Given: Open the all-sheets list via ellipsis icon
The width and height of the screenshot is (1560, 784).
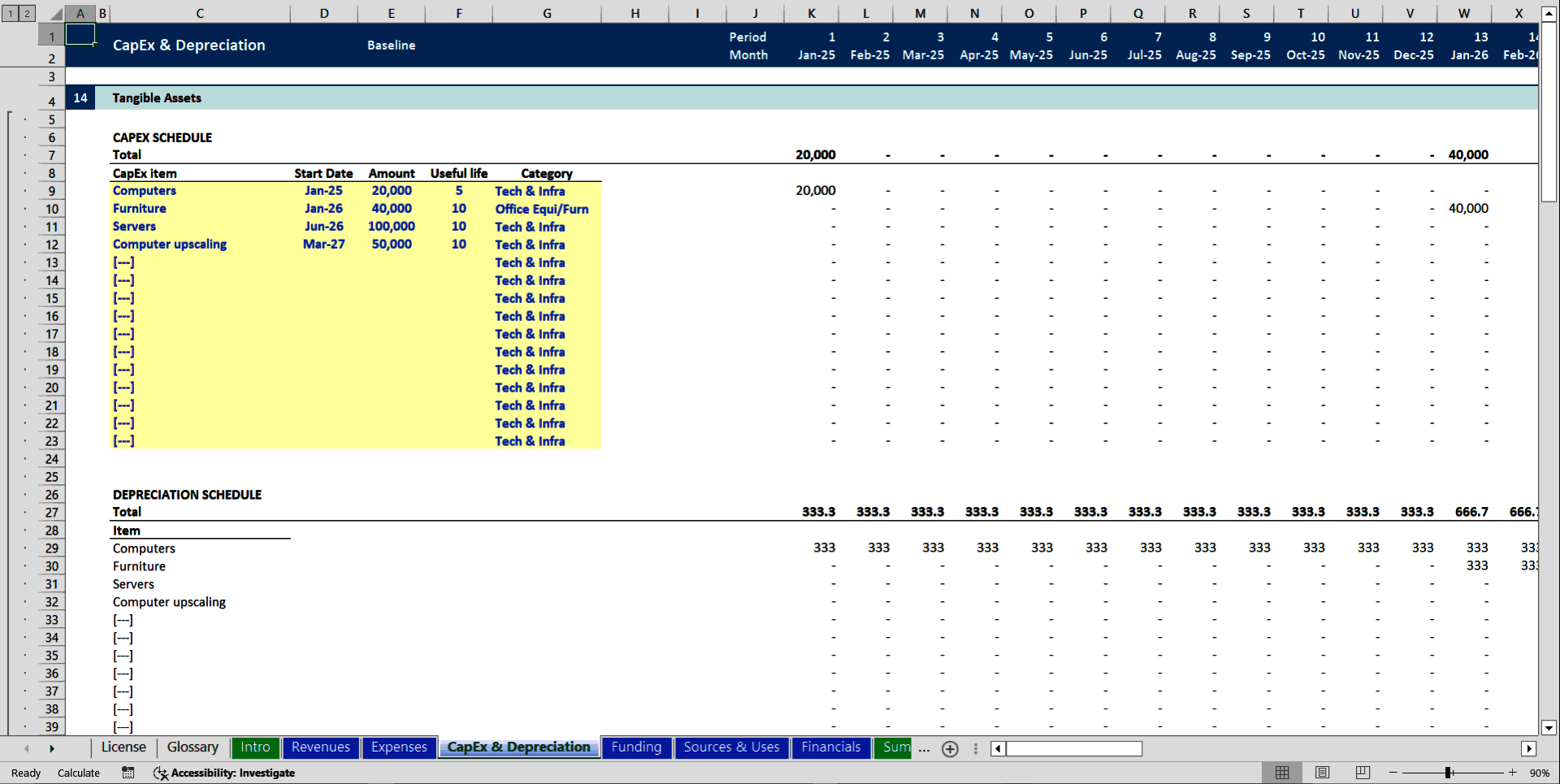Looking at the screenshot, I should coord(924,750).
